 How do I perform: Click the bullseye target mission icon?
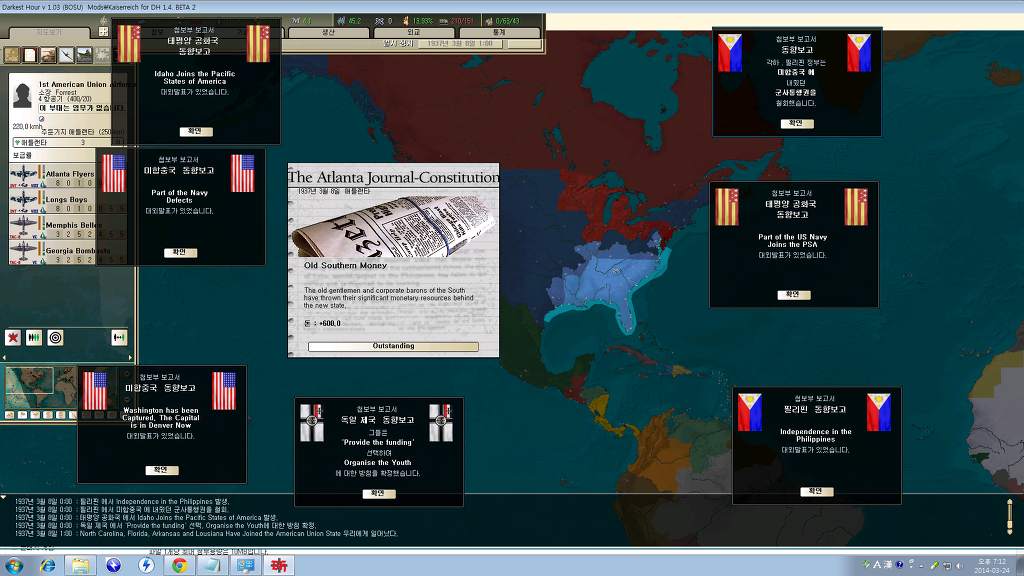56,338
